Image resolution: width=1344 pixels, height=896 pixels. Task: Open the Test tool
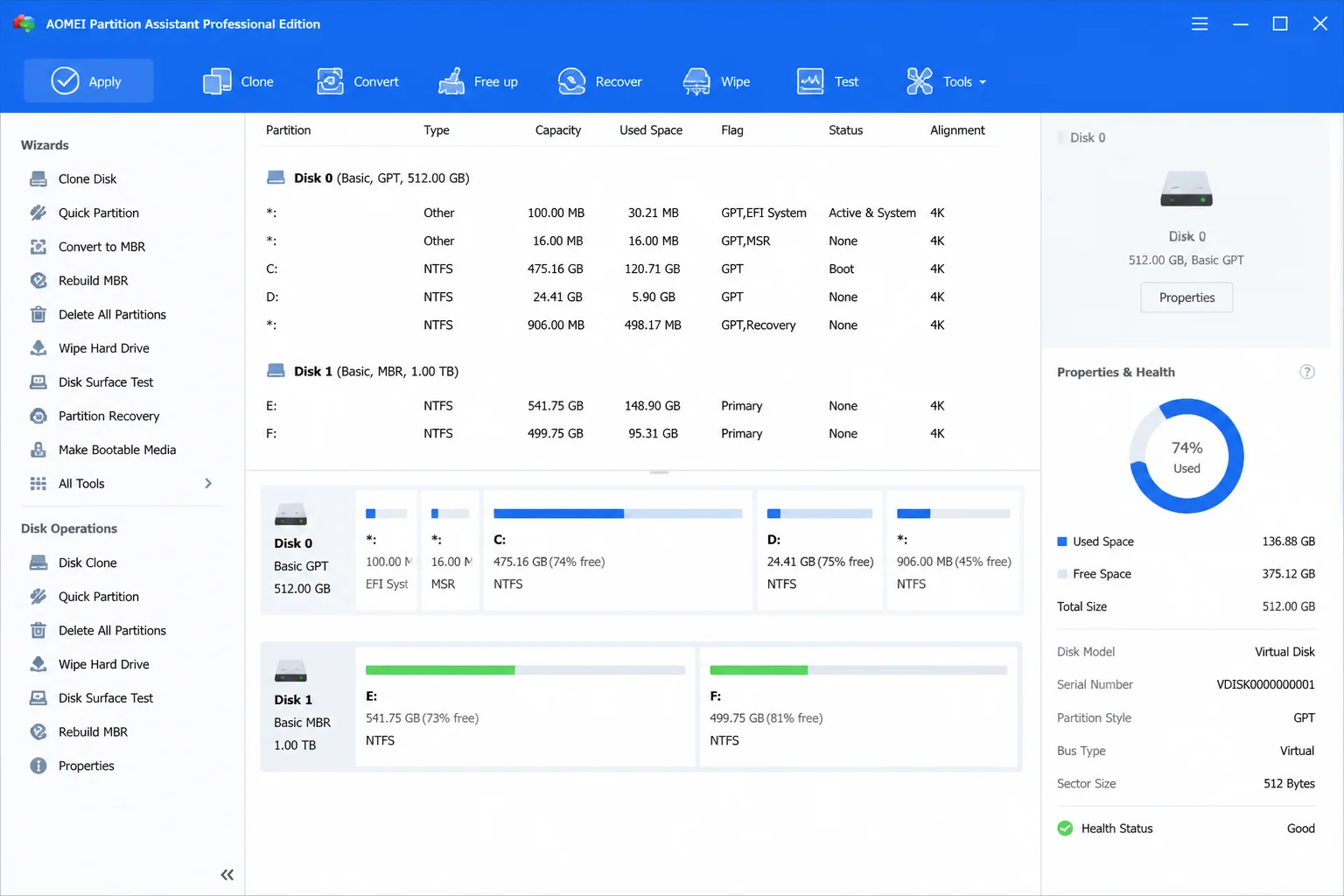[x=828, y=81]
